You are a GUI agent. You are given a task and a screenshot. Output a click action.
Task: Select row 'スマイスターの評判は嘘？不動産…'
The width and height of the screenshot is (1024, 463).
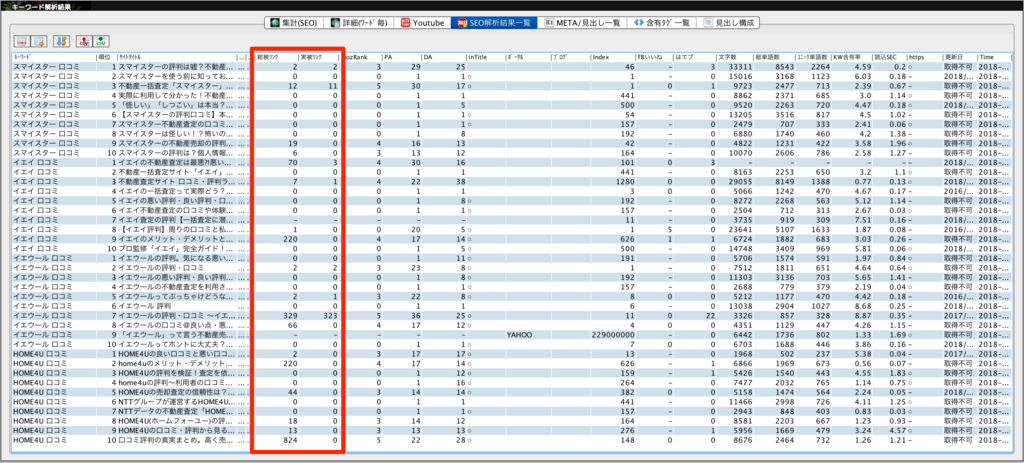coord(511,67)
